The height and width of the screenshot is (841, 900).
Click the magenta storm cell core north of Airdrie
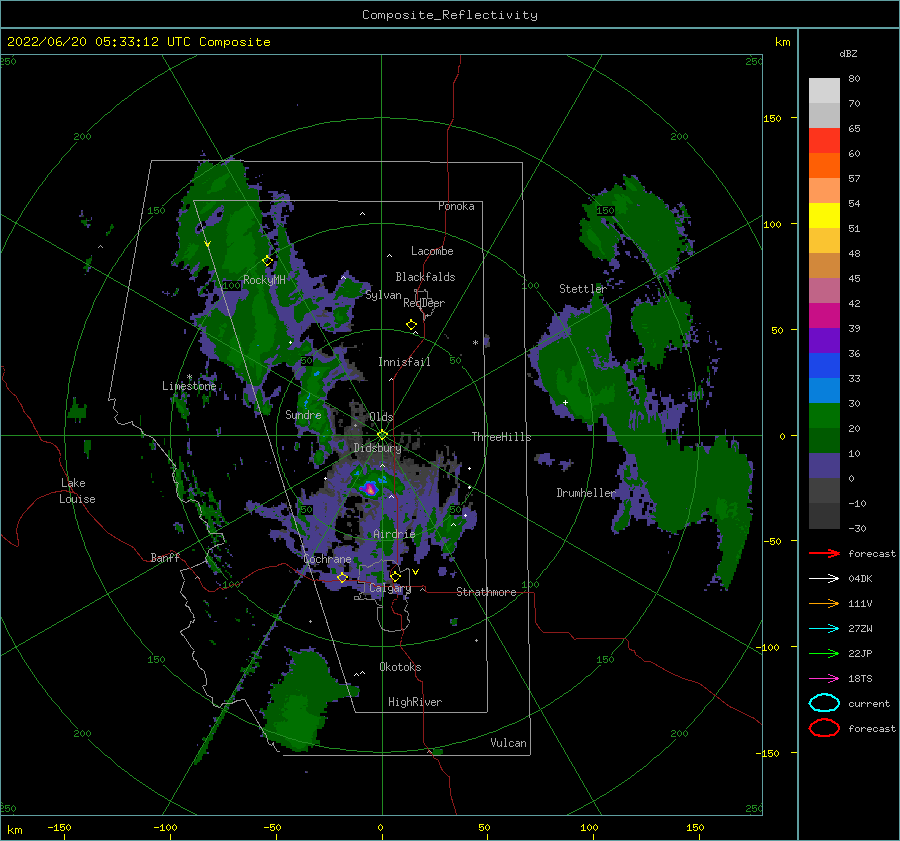370,489
